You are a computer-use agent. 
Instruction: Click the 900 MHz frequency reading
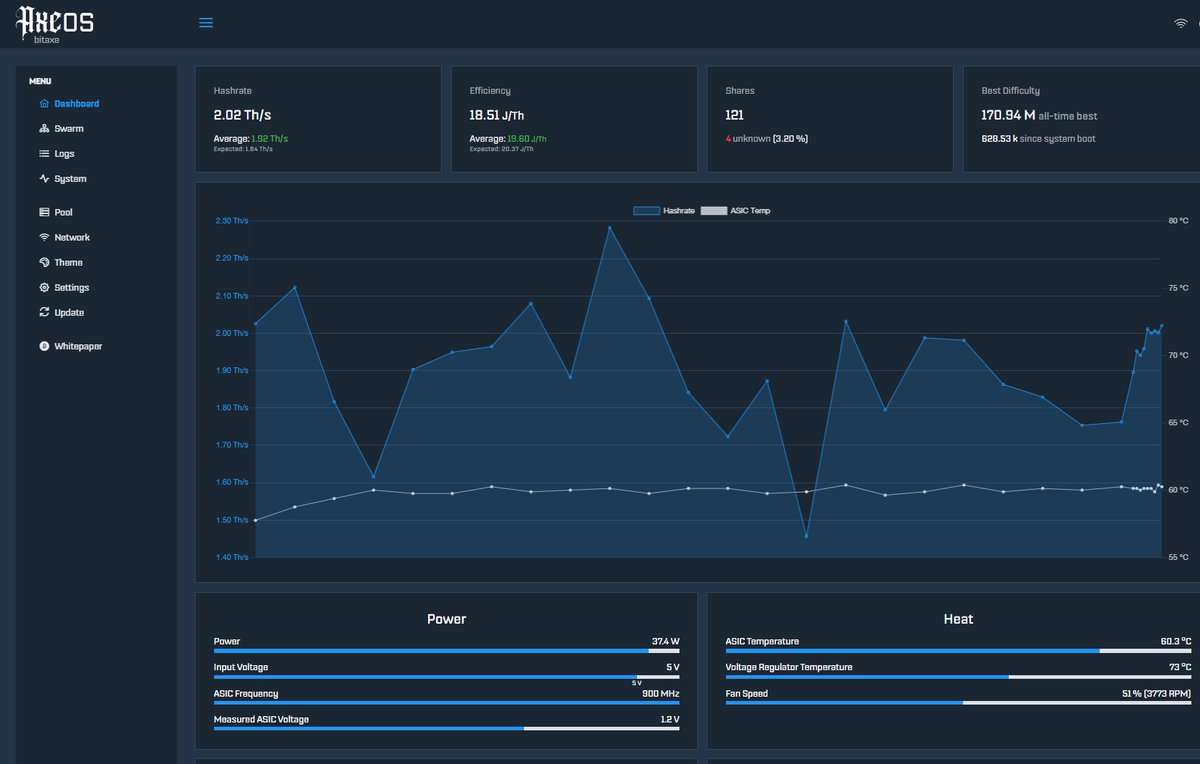click(x=660, y=693)
